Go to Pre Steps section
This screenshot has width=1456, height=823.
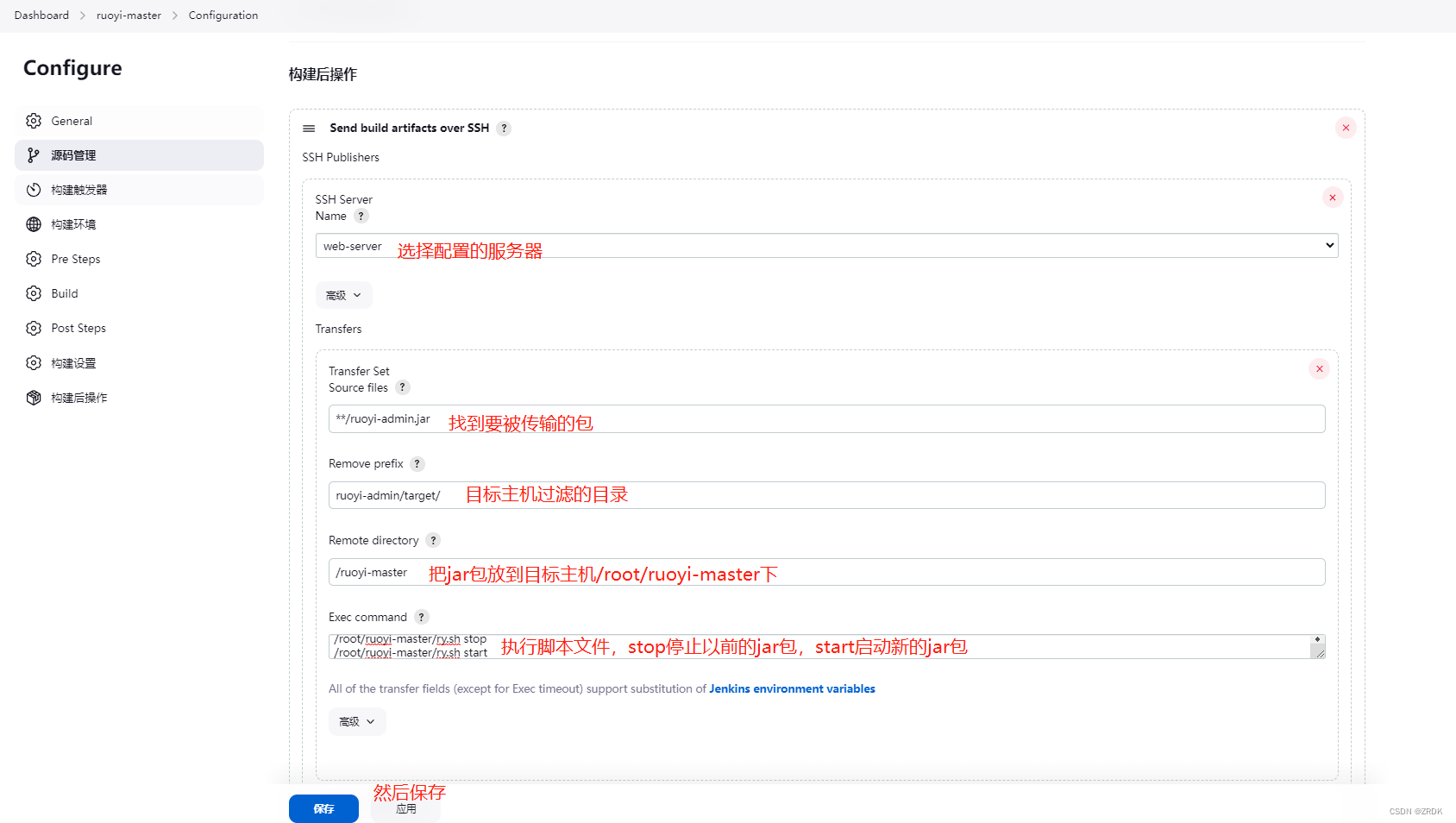(139, 259)
